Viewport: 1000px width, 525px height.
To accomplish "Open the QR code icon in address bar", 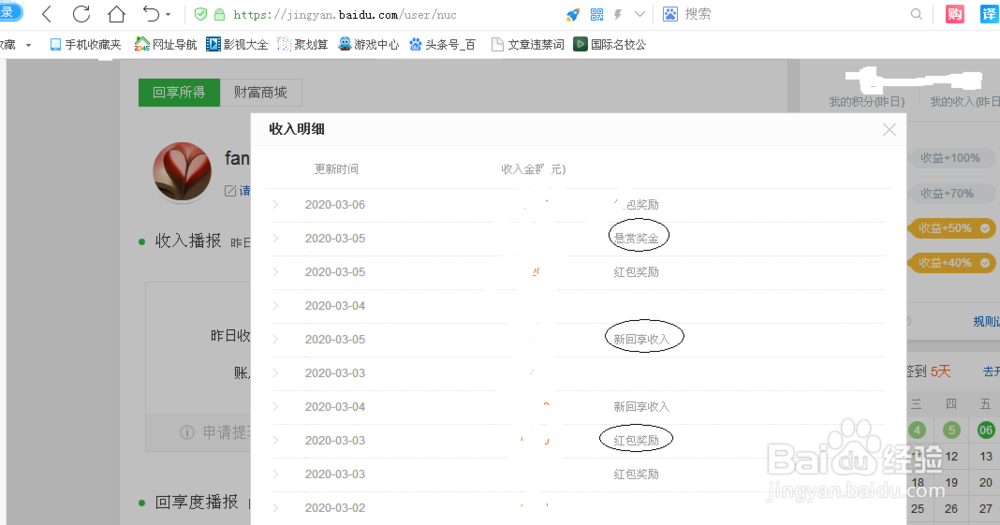I will coord(597,14).
